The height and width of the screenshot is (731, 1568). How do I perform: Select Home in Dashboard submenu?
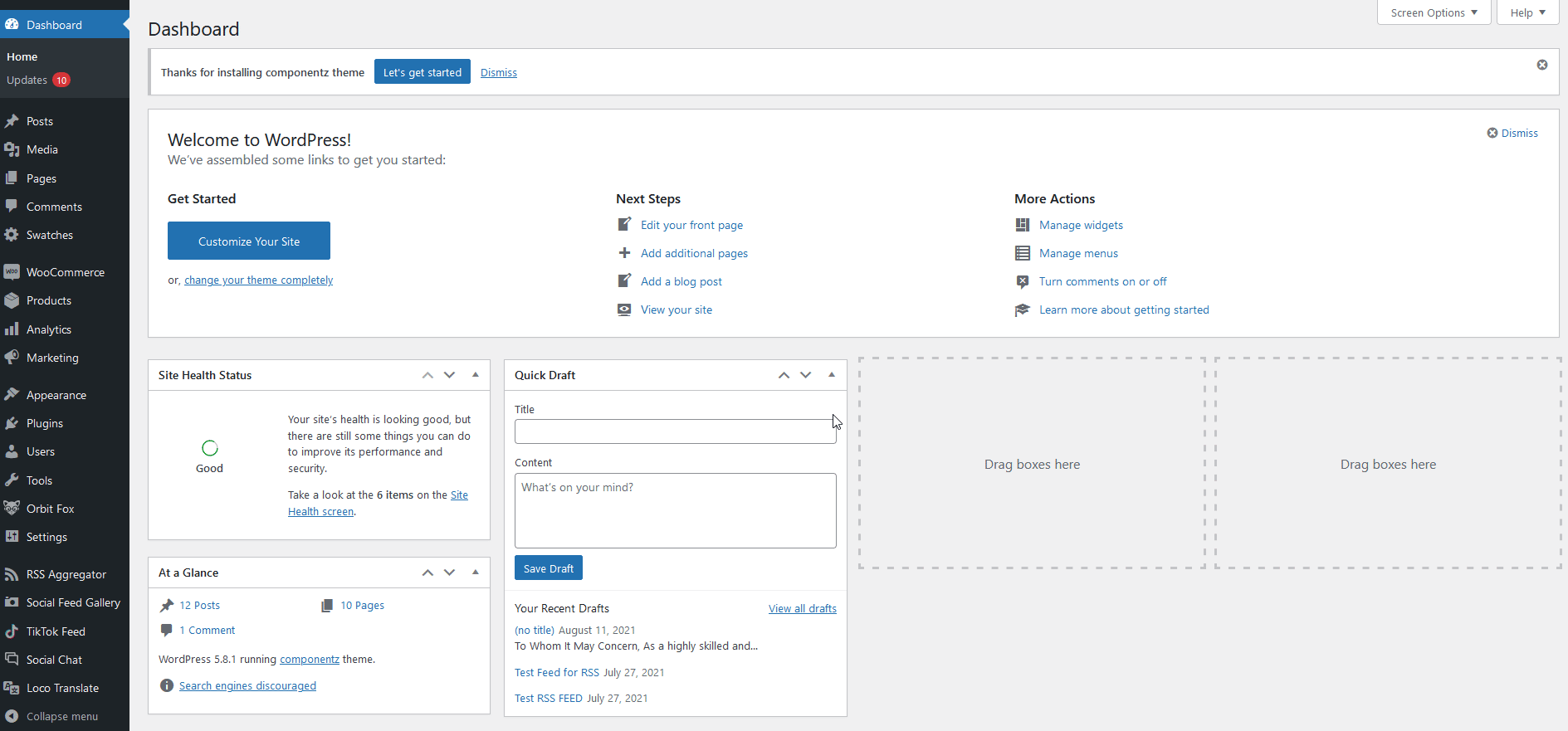22,56
